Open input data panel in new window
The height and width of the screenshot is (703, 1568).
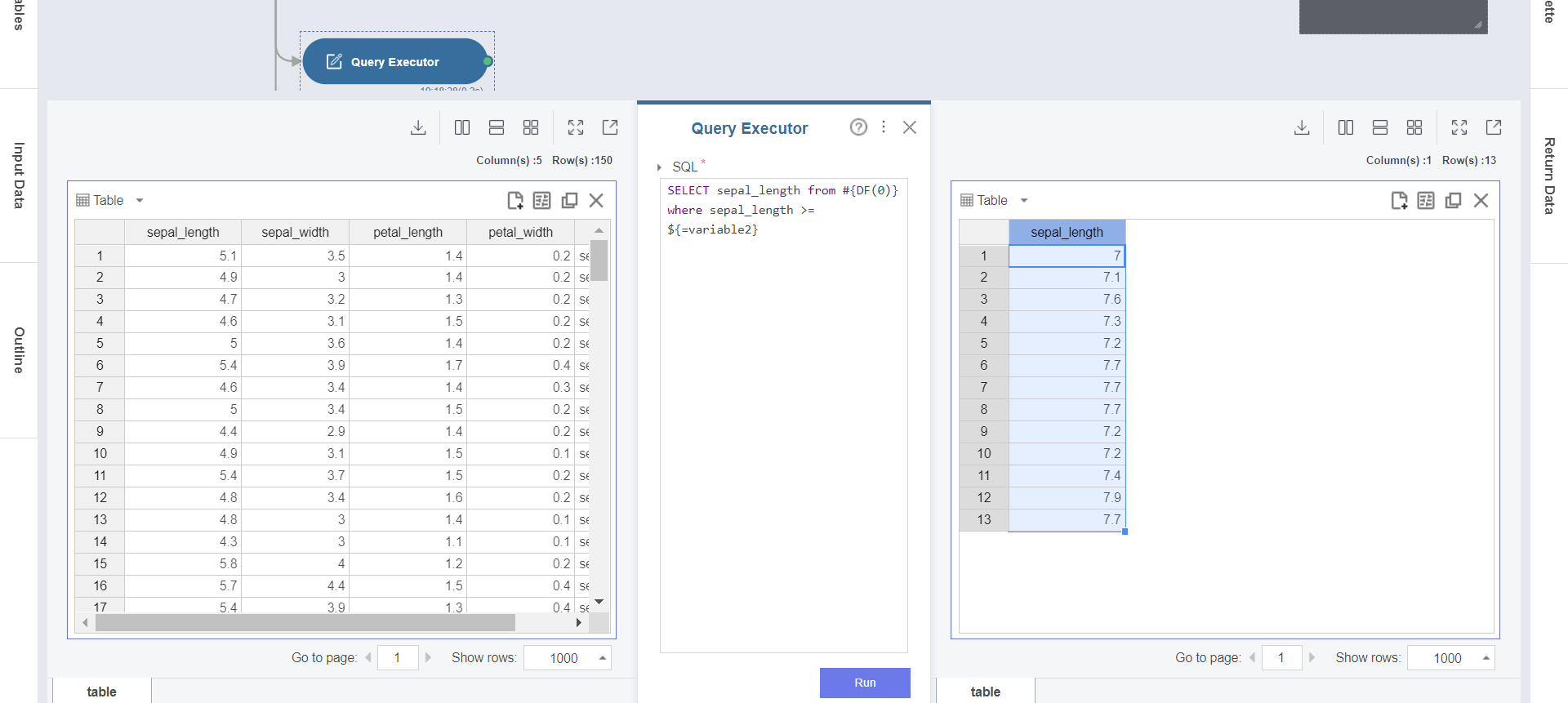[610, 127]
